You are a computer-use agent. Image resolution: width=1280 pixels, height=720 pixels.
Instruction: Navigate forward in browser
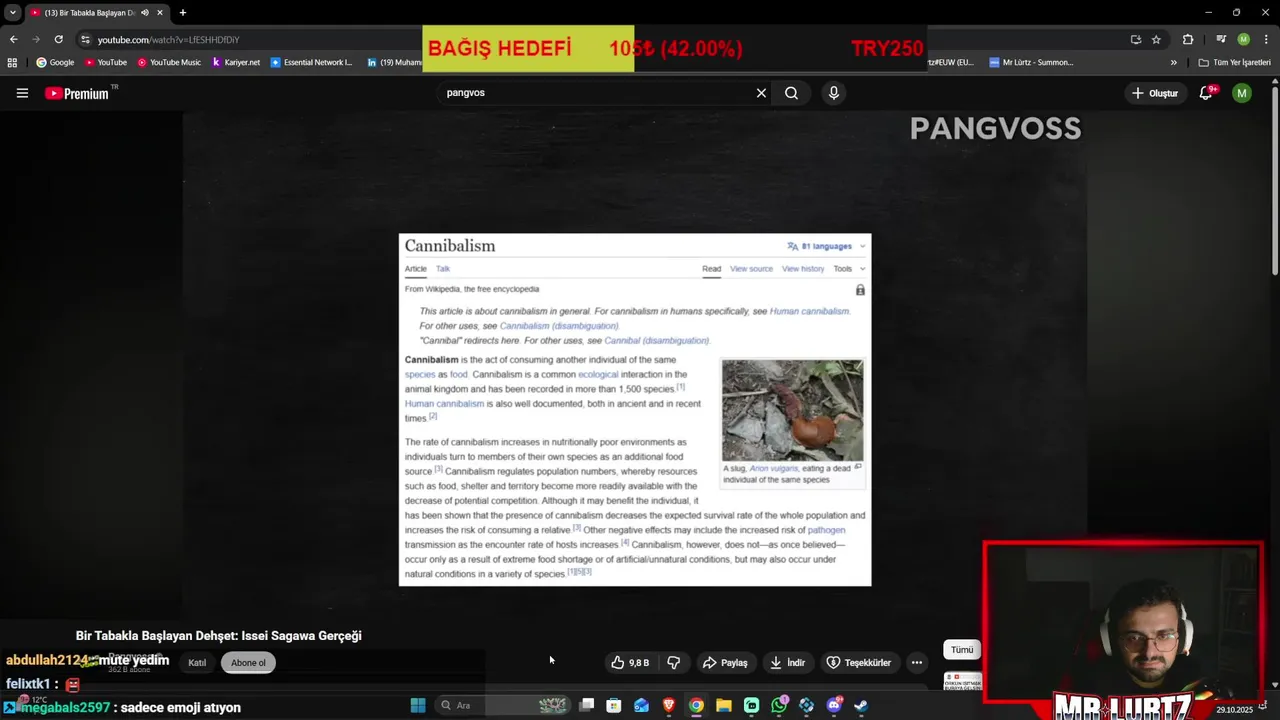(x=36, y=39)
